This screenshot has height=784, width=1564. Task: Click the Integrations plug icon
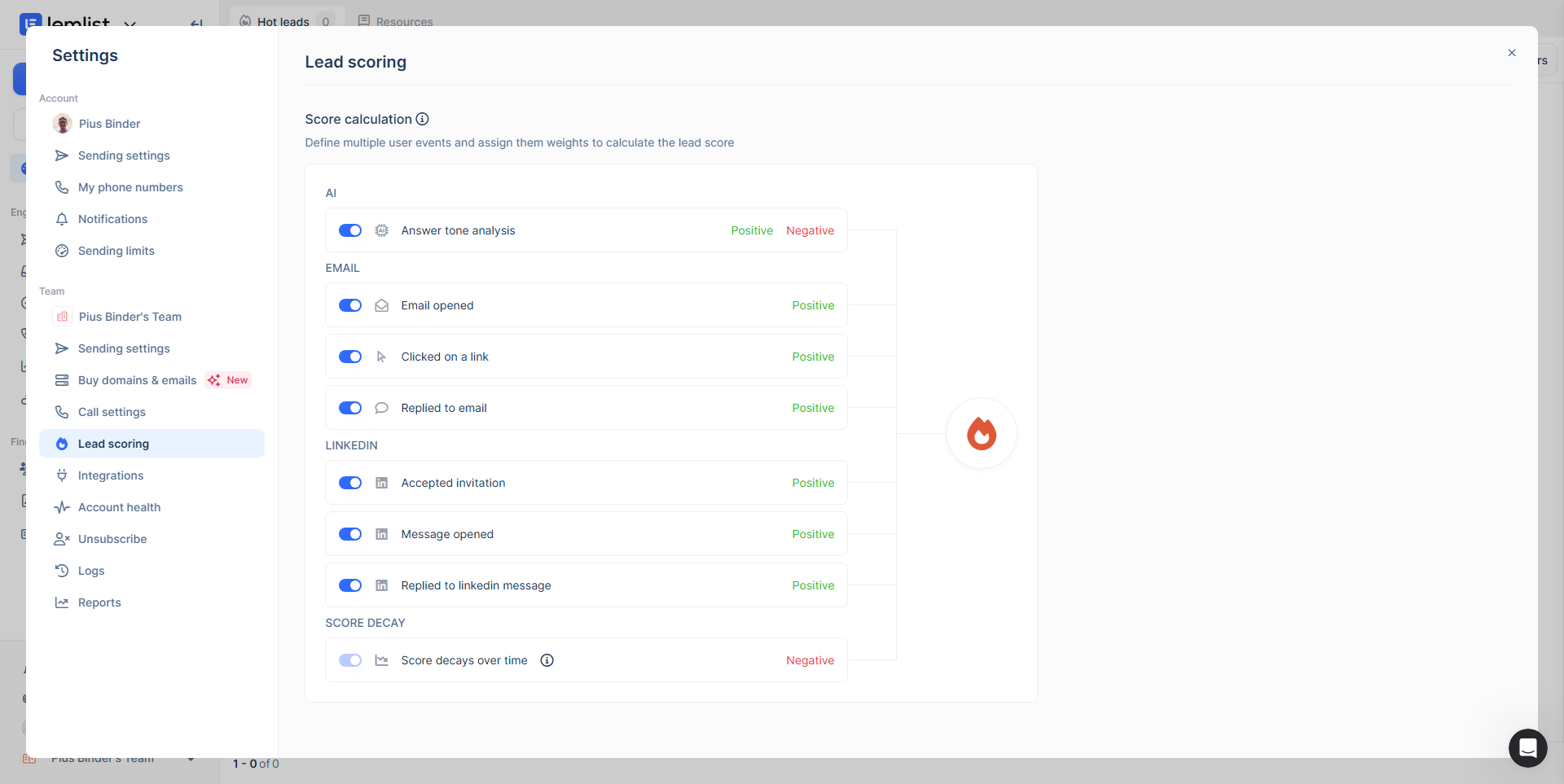click(62, 475)
